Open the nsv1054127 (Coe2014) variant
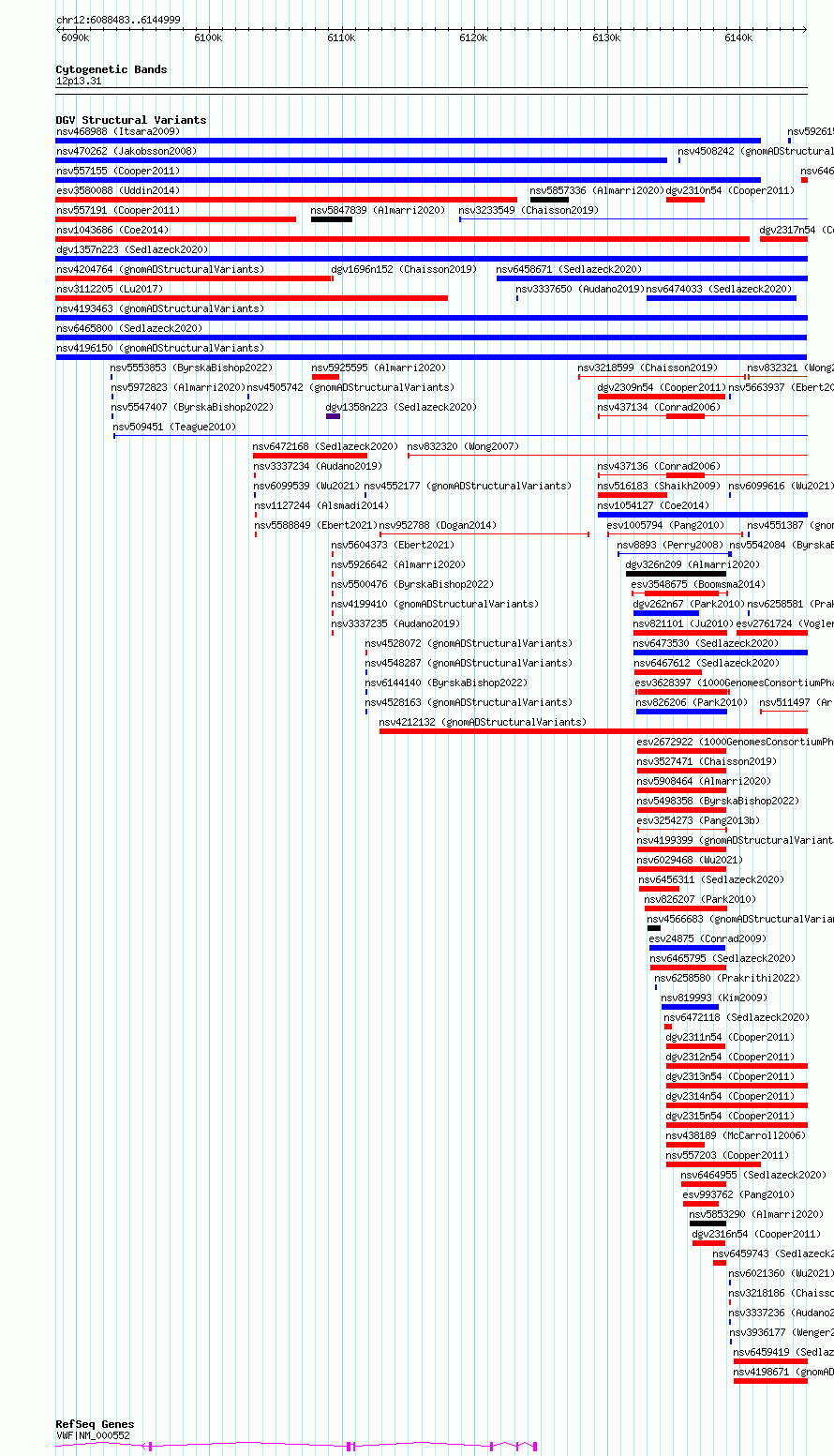 [654, 505]
